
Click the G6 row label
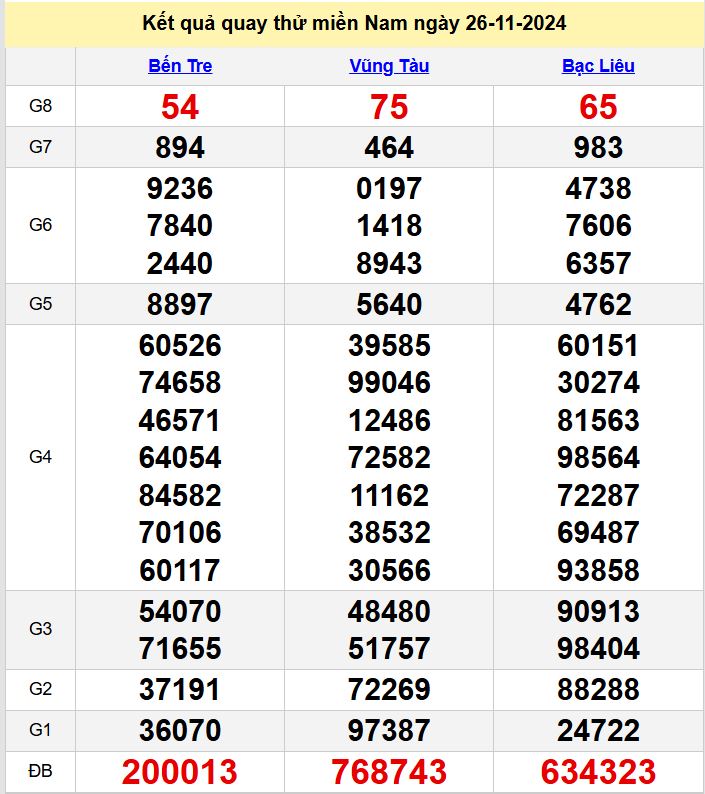pyautogui.click(x=41, y=225)
